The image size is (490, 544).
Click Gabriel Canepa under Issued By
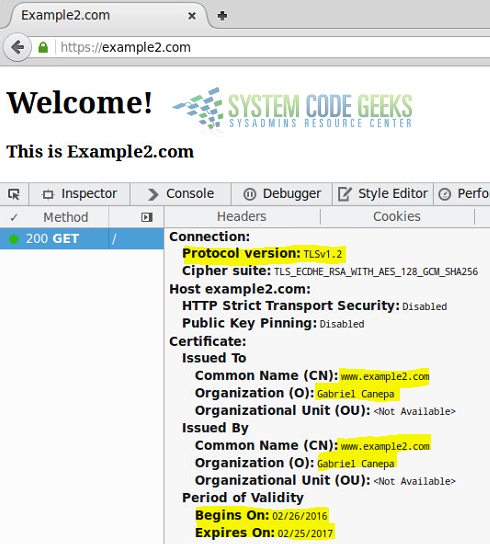(x=356, y=464)
